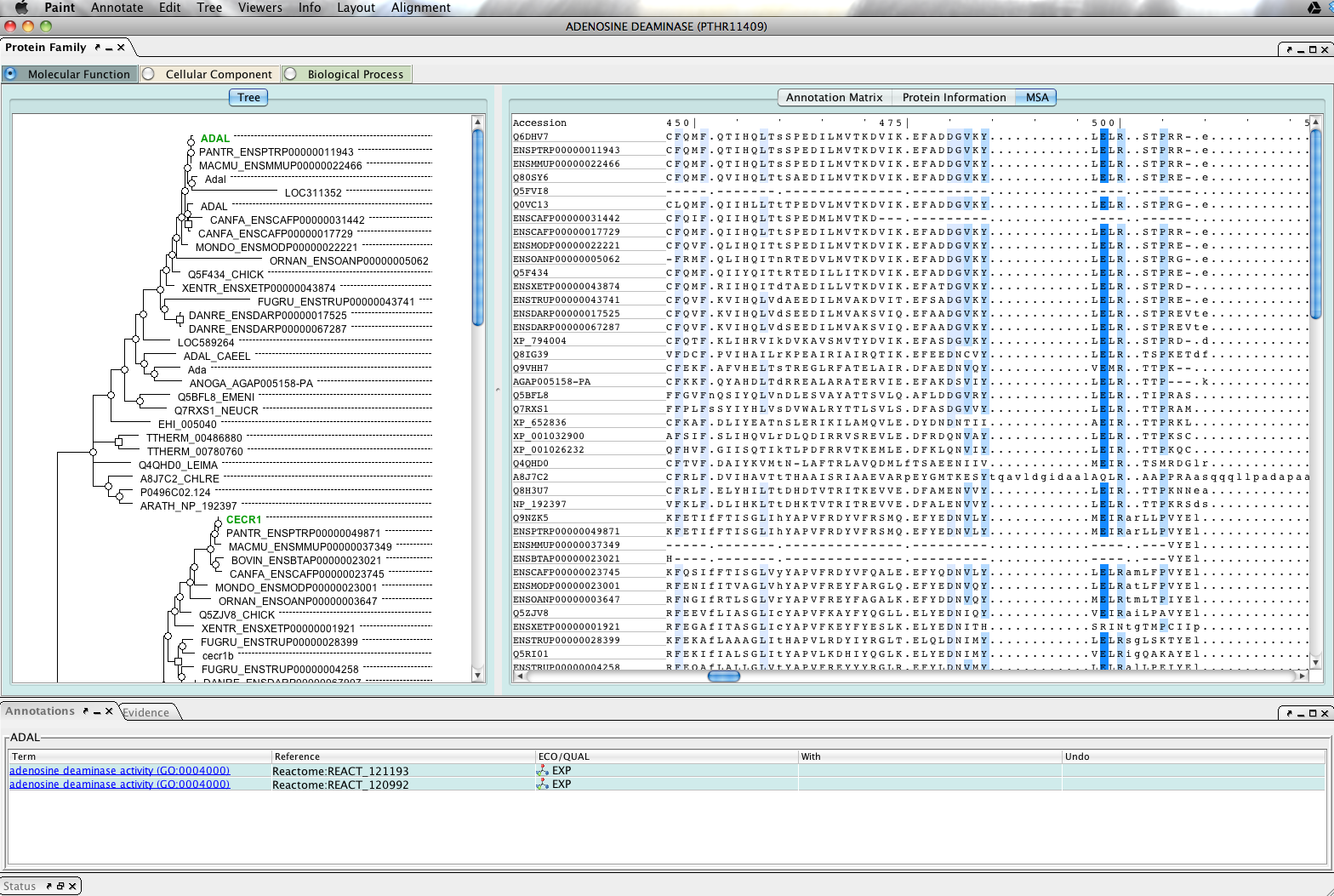Select tree leaf LOC311352
Viewport: 1334px width, 896px height.
(313, 192)
